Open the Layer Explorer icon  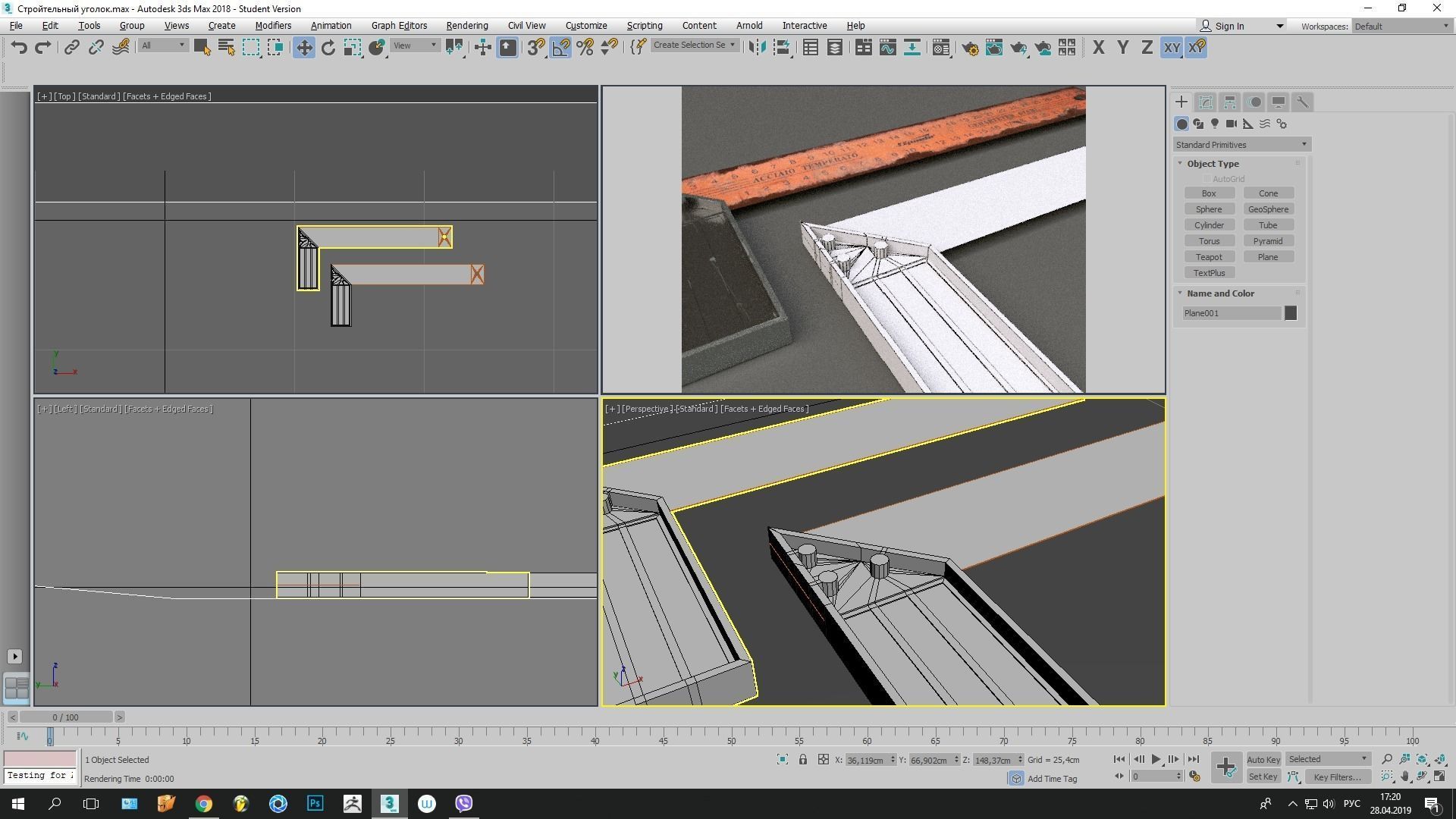835,48
